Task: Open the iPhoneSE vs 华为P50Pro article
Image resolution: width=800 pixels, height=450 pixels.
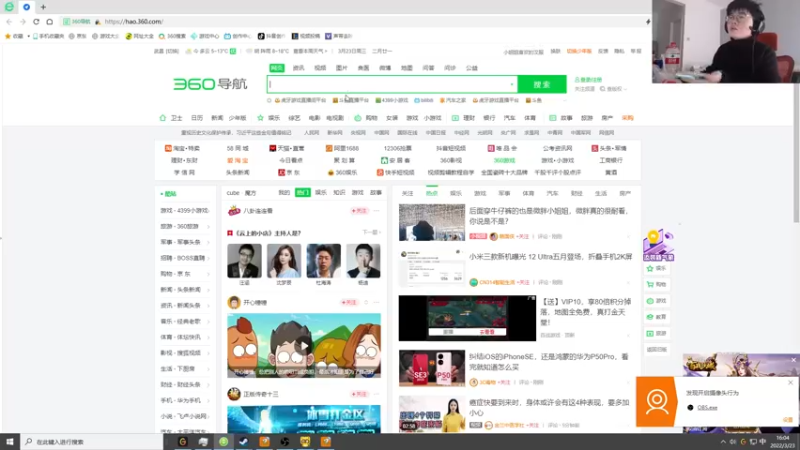Action: pyautogui.click(x=548, y=362)
